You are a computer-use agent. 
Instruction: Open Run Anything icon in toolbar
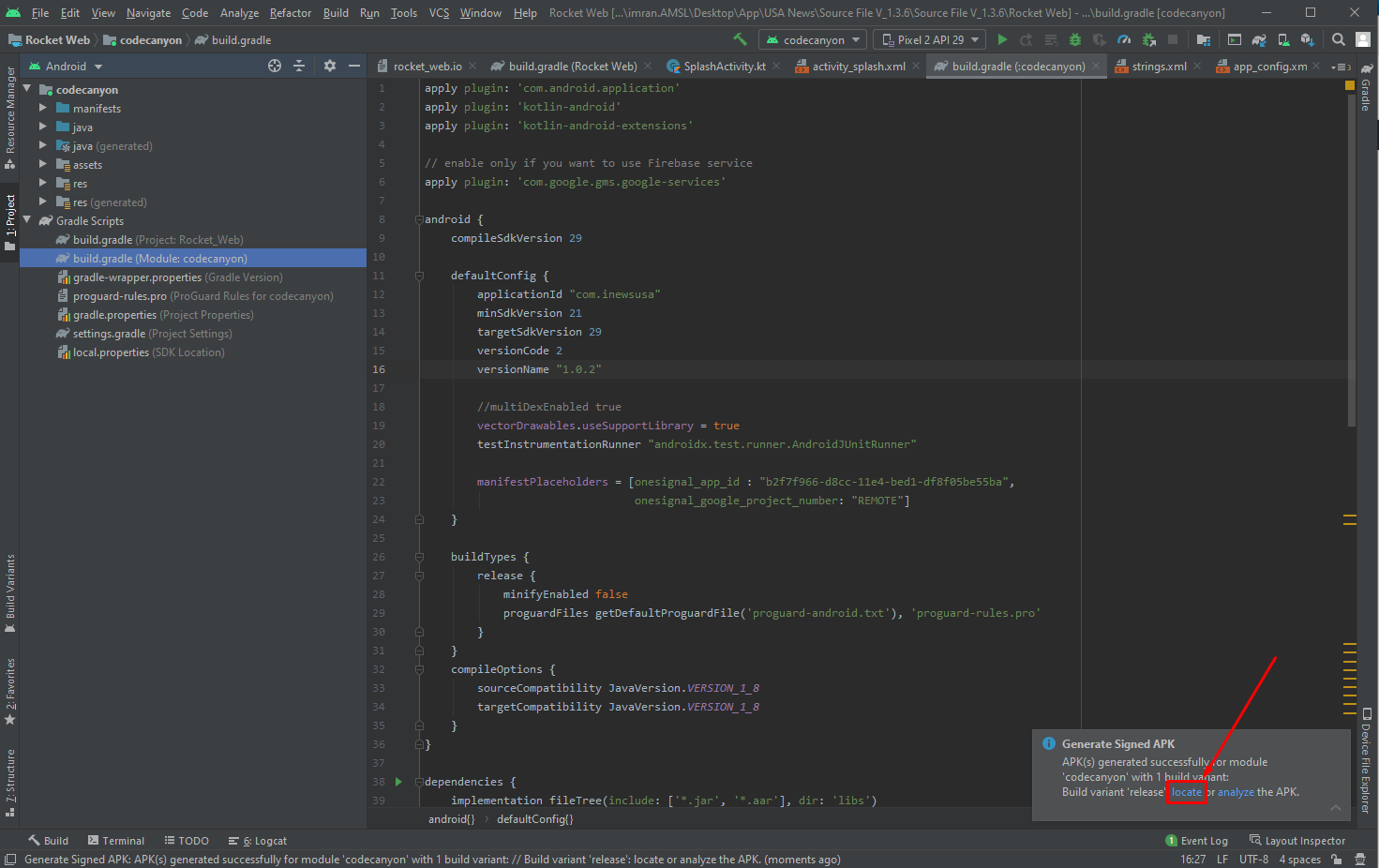pyautogui.click(x=1235, y=39)
